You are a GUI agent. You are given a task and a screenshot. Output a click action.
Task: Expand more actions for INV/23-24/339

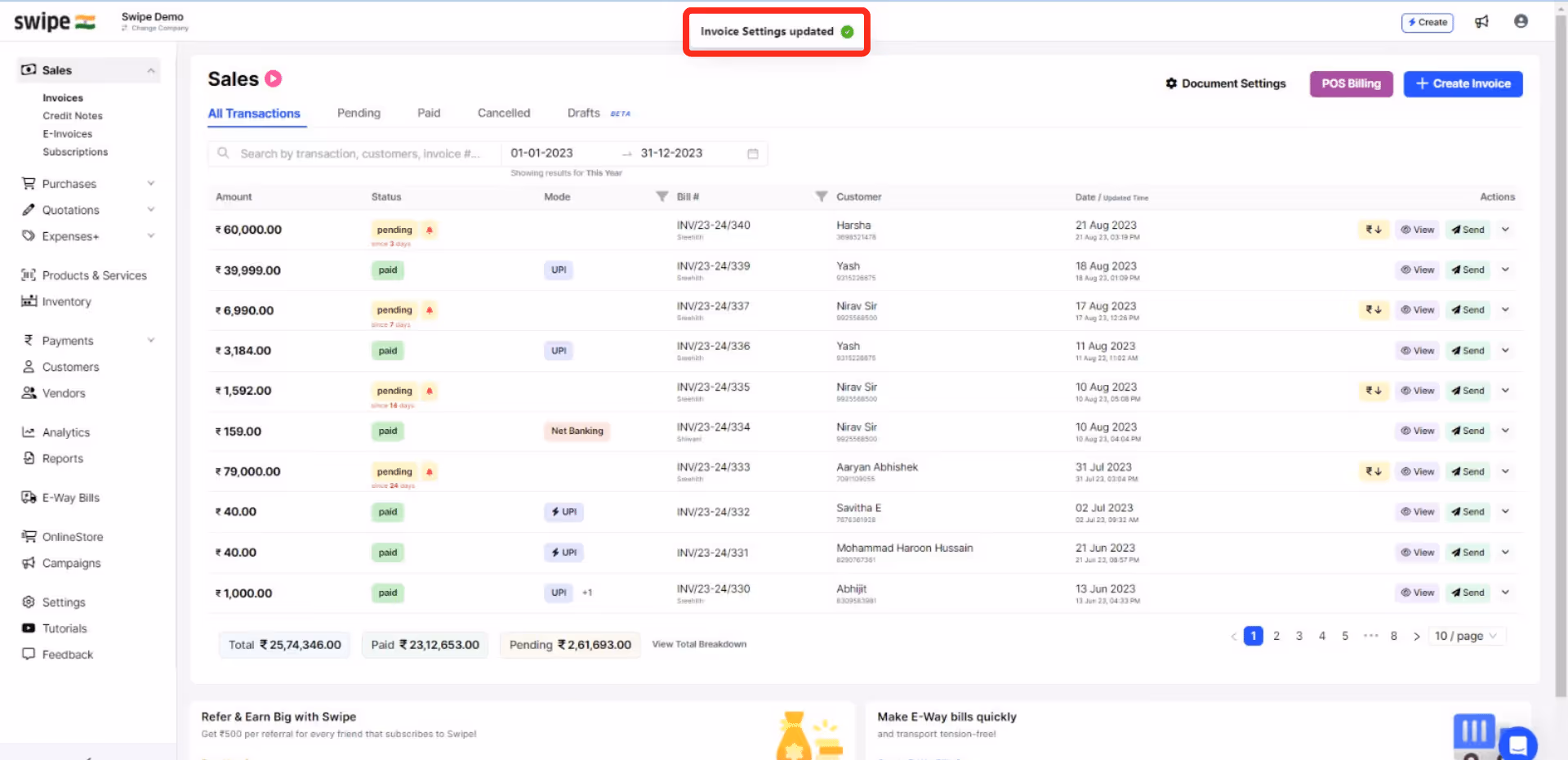(1505, 270)
